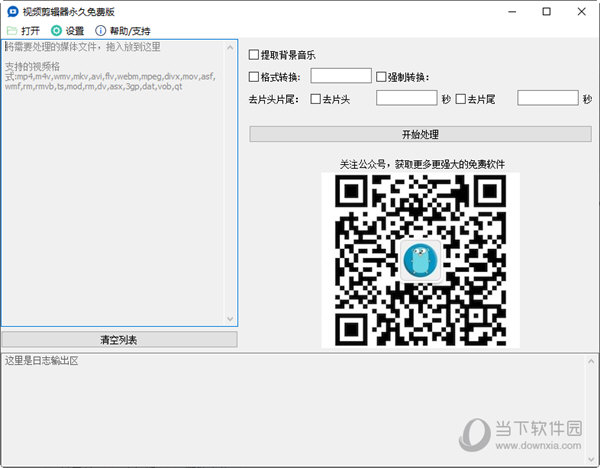The width and height of the screenshot is (600, 468).
Task: Click log area scroll up arrow
Action: pyautogui.click(x=592, y=361)
